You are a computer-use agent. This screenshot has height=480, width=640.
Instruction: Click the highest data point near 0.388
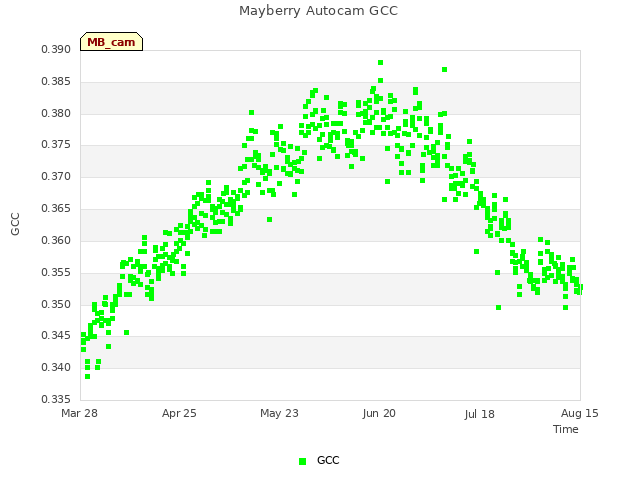click(x=380, y=62)
